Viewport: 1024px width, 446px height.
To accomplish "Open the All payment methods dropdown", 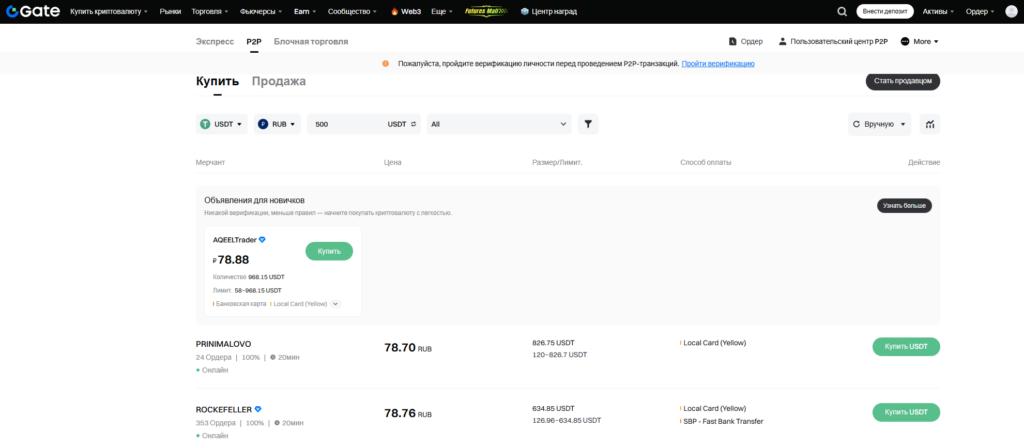I will [x=498, y=124].
